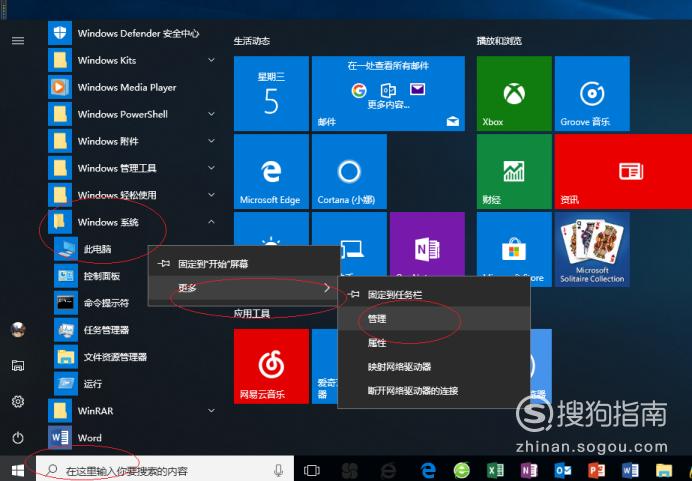Open the Groove 音乐 tile
692x481 pixels.
click(592, 94)
